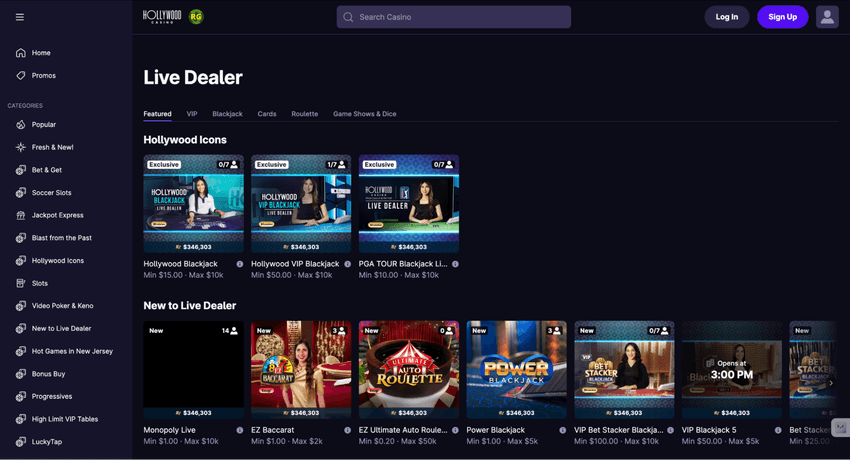Select the Featured tab
Viewport: 850px width, 460px height.
(157, 114)
